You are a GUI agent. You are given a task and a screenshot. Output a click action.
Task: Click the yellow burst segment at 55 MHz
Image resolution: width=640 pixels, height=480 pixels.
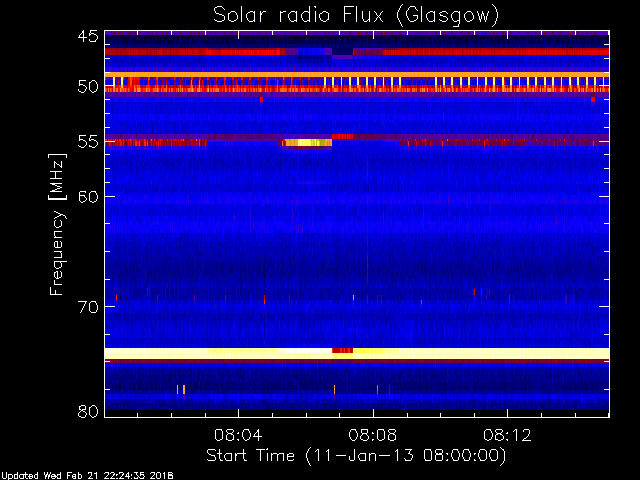tap(308, 142)
